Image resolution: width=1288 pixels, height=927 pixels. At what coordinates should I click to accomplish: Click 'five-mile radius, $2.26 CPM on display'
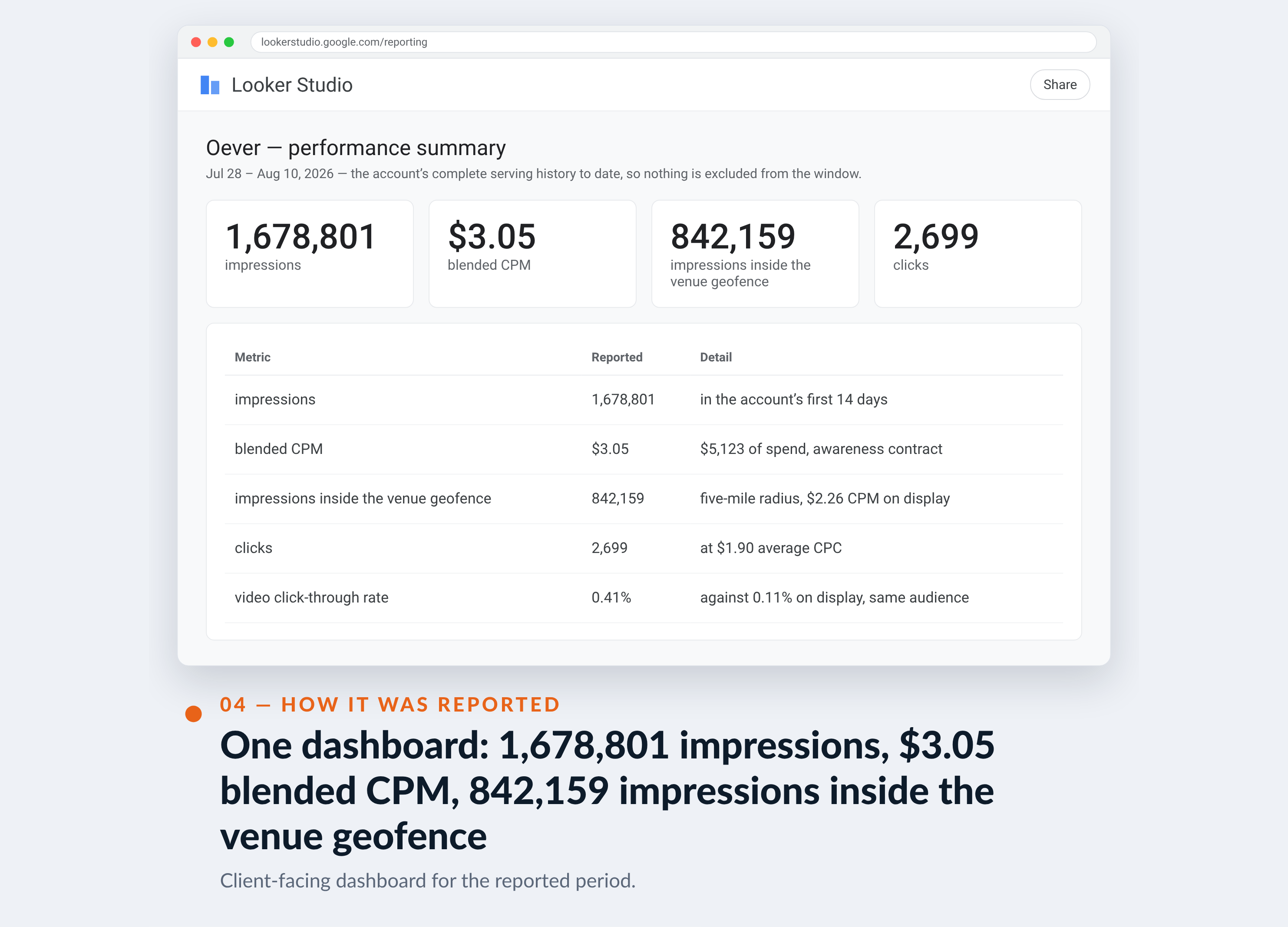[x=825, y=498]
